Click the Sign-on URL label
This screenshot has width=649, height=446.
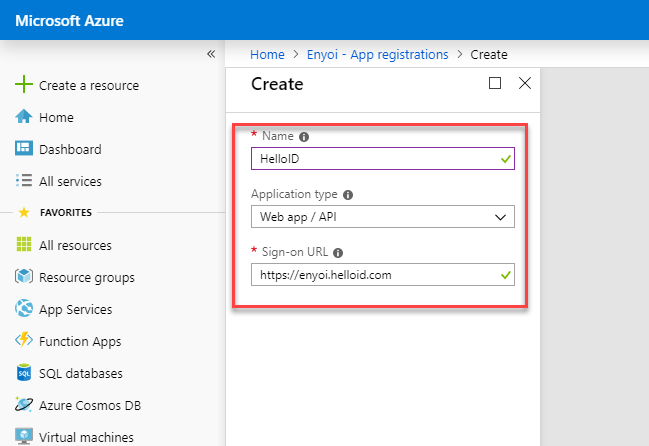click(x=295, y=252)
